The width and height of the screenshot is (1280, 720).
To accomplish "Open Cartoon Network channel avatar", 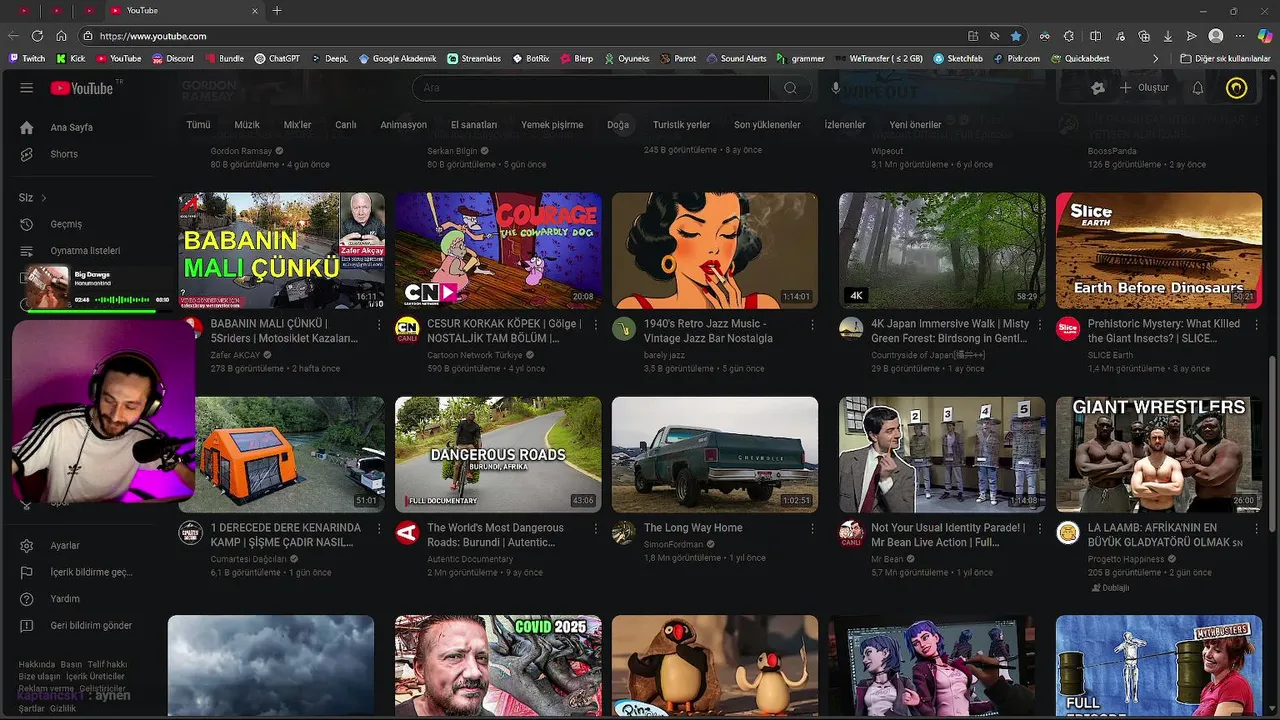I will pos(407,328).
